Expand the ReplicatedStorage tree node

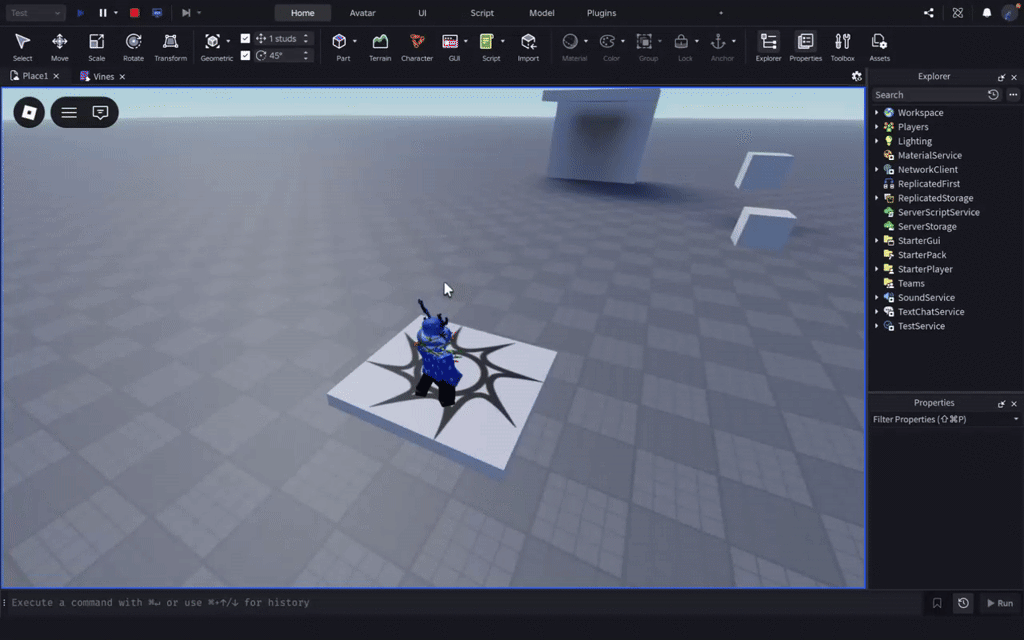877,199
